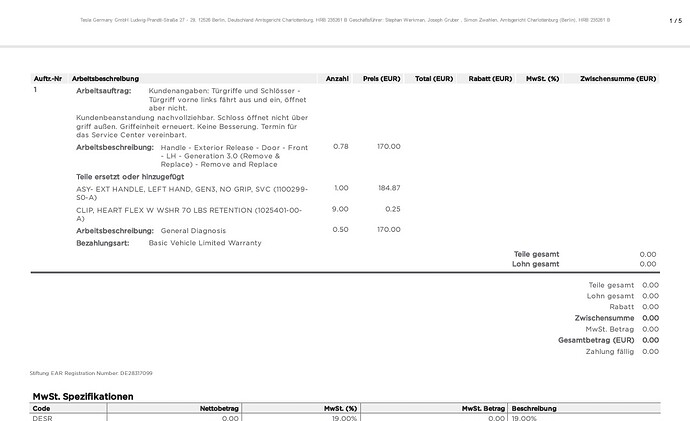
Task: Click the "Nettobetrag" column header
Action: (x=219, y=409)
